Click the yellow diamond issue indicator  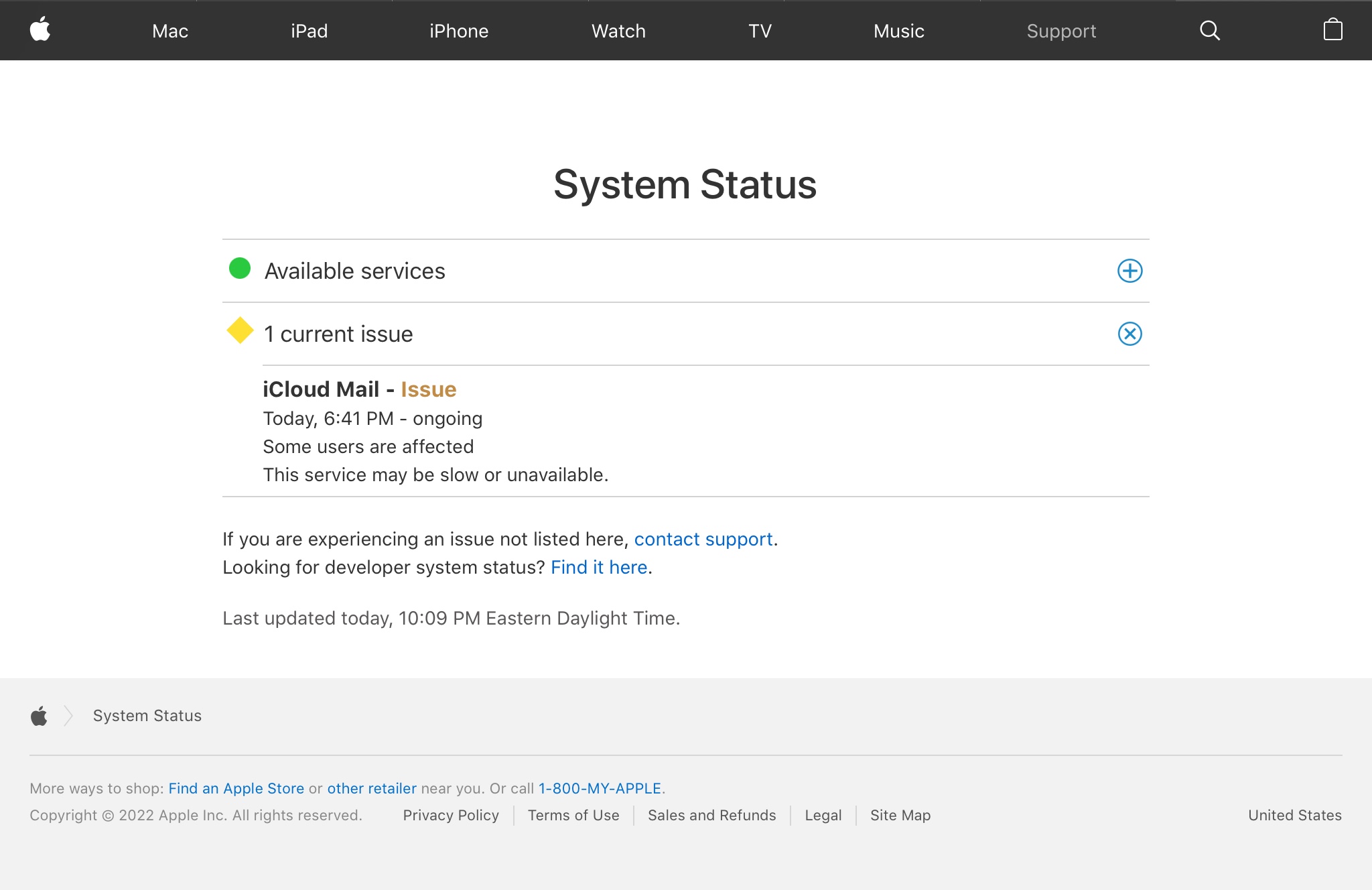(240, 330)
